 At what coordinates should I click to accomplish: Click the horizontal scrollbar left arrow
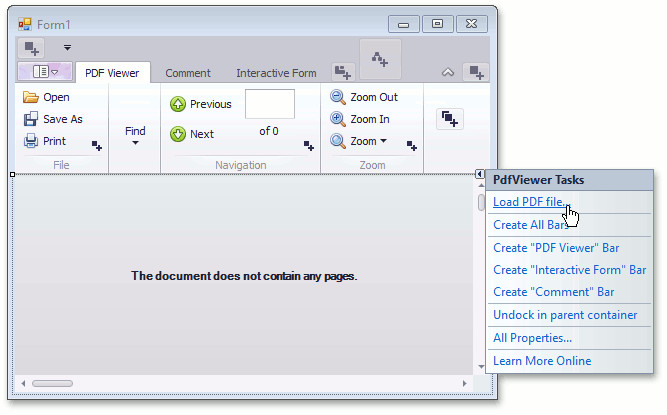coord(23,384)
